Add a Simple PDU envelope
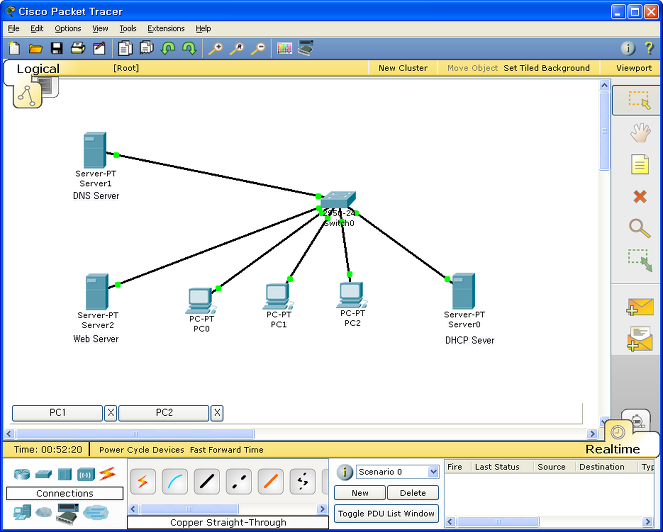This screenshot has width=663, height=532. pyautogui.click(x=640, y=307)
